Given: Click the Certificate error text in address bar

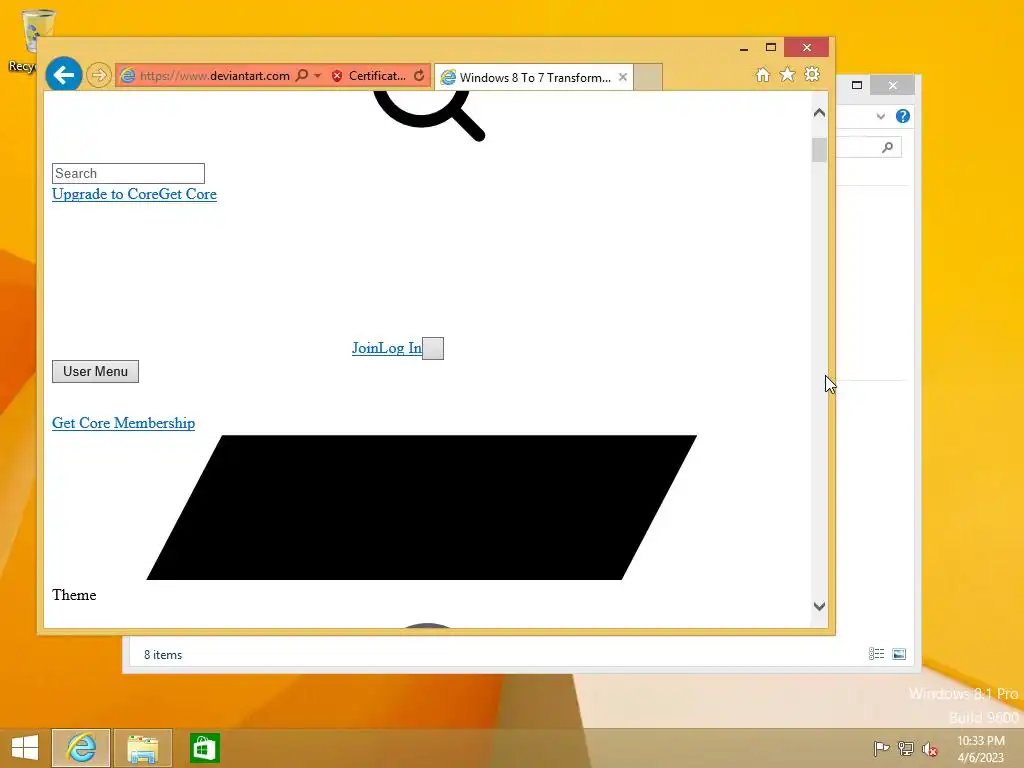Looking at the screenshot, I should [x=377, y=76].
